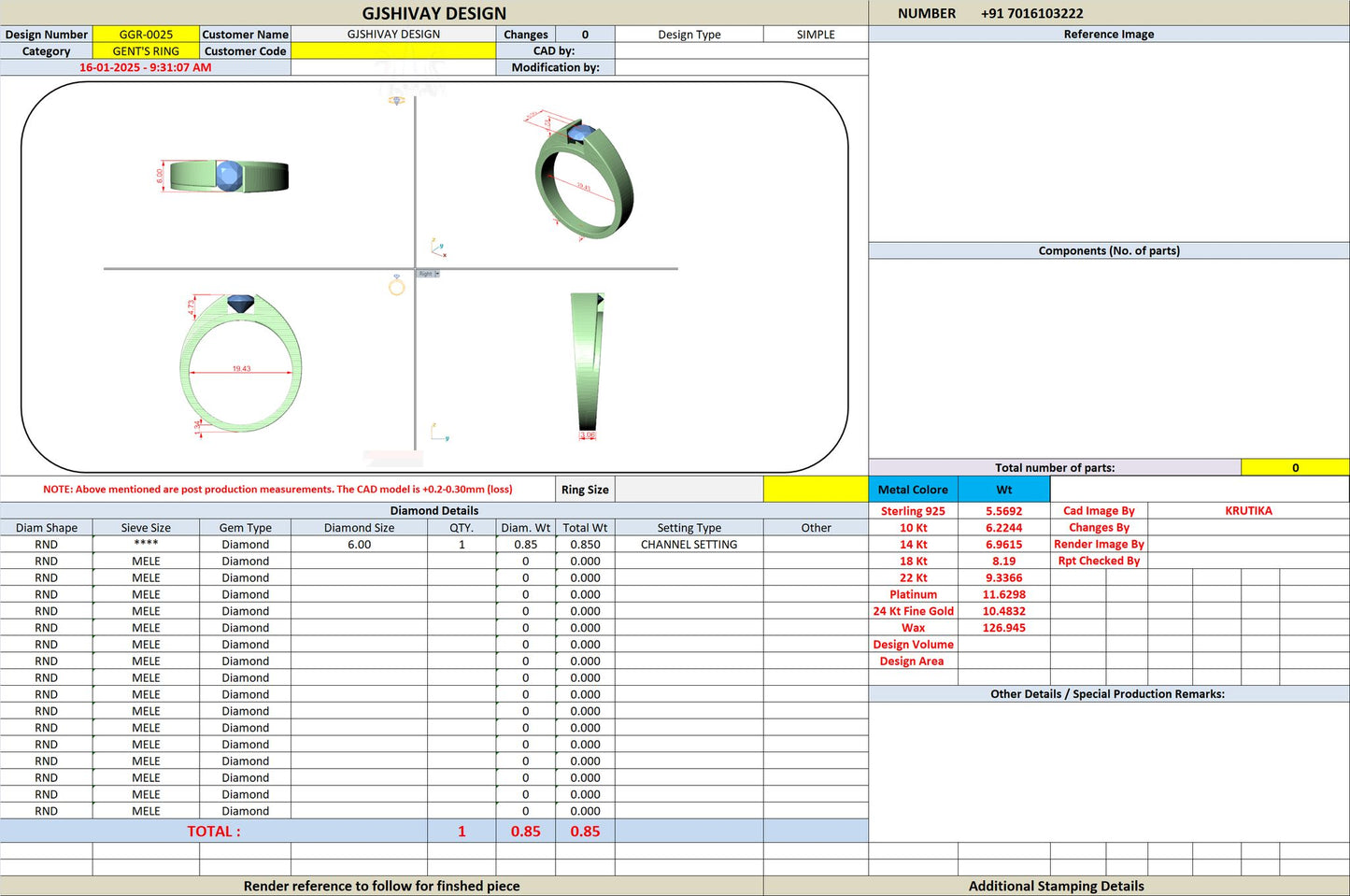Select the top view ring render showing 6.00

222,176
